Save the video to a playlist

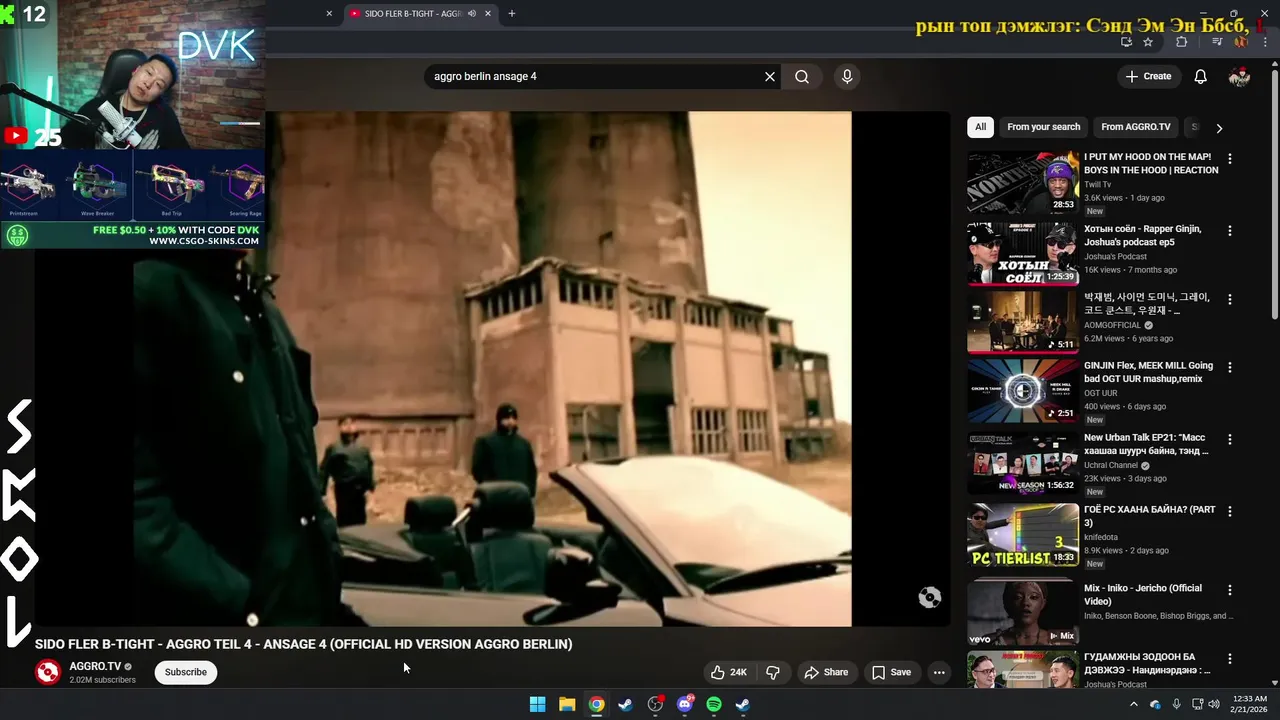891,672
